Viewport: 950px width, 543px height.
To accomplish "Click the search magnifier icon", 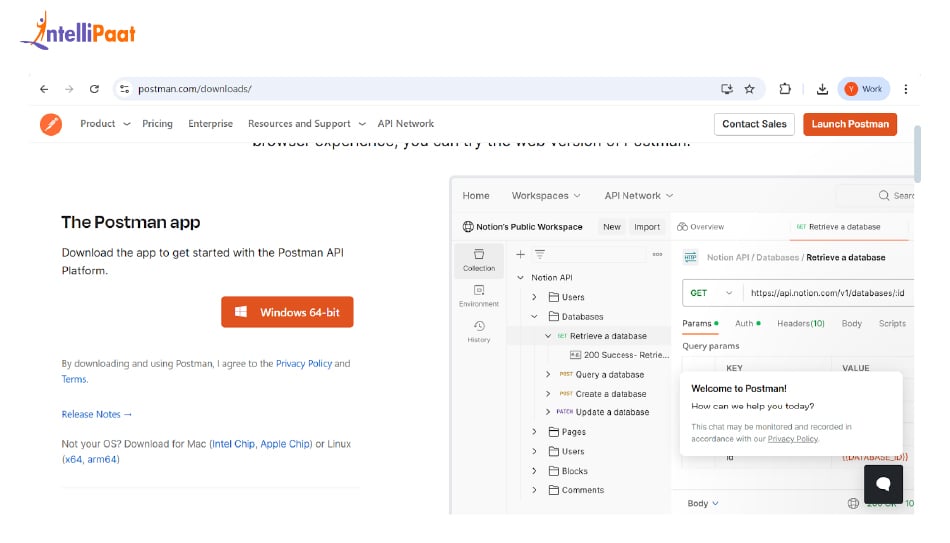I will point(884,195).
